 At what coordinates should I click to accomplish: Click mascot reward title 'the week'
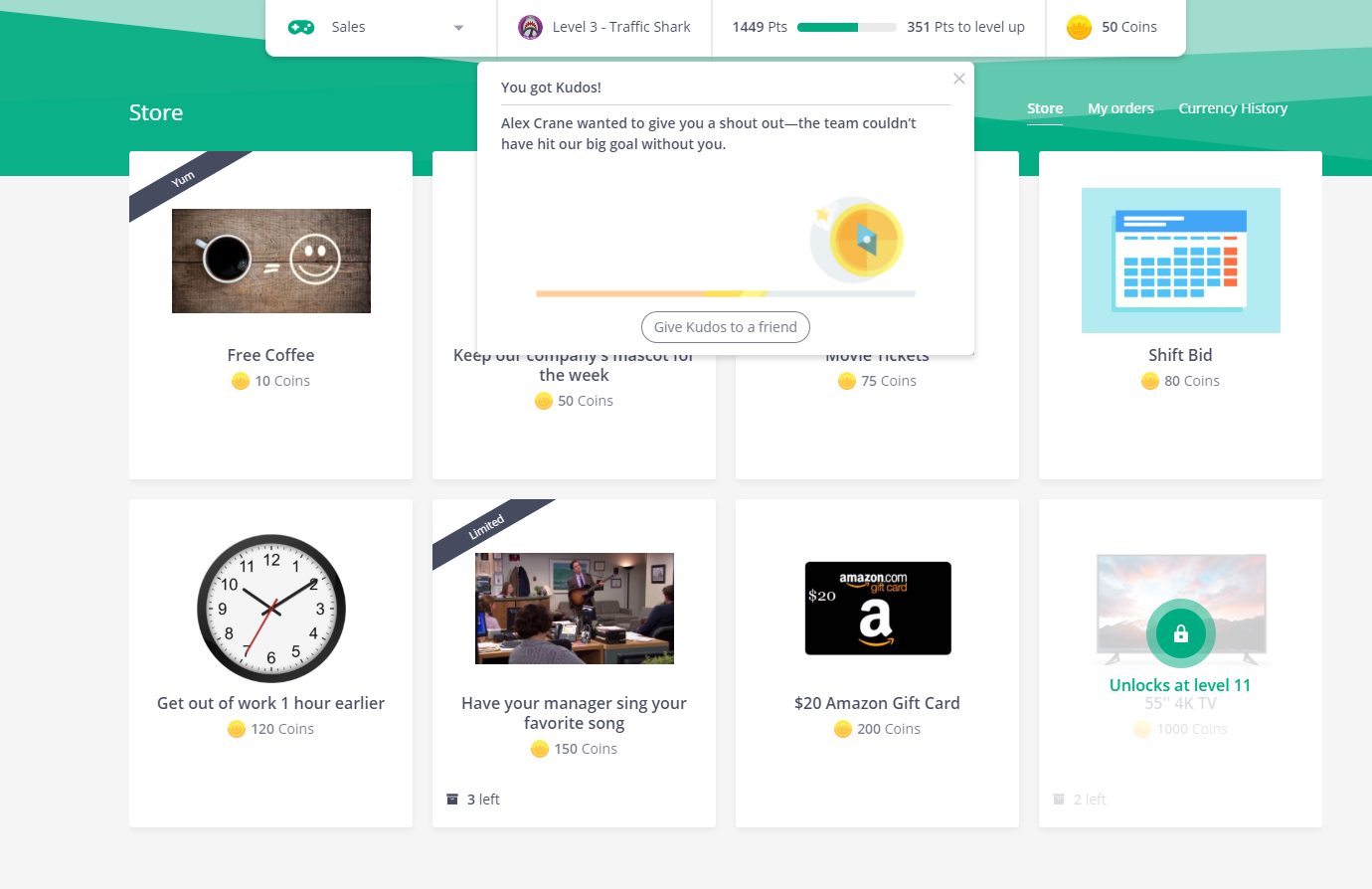coord(574,375)
